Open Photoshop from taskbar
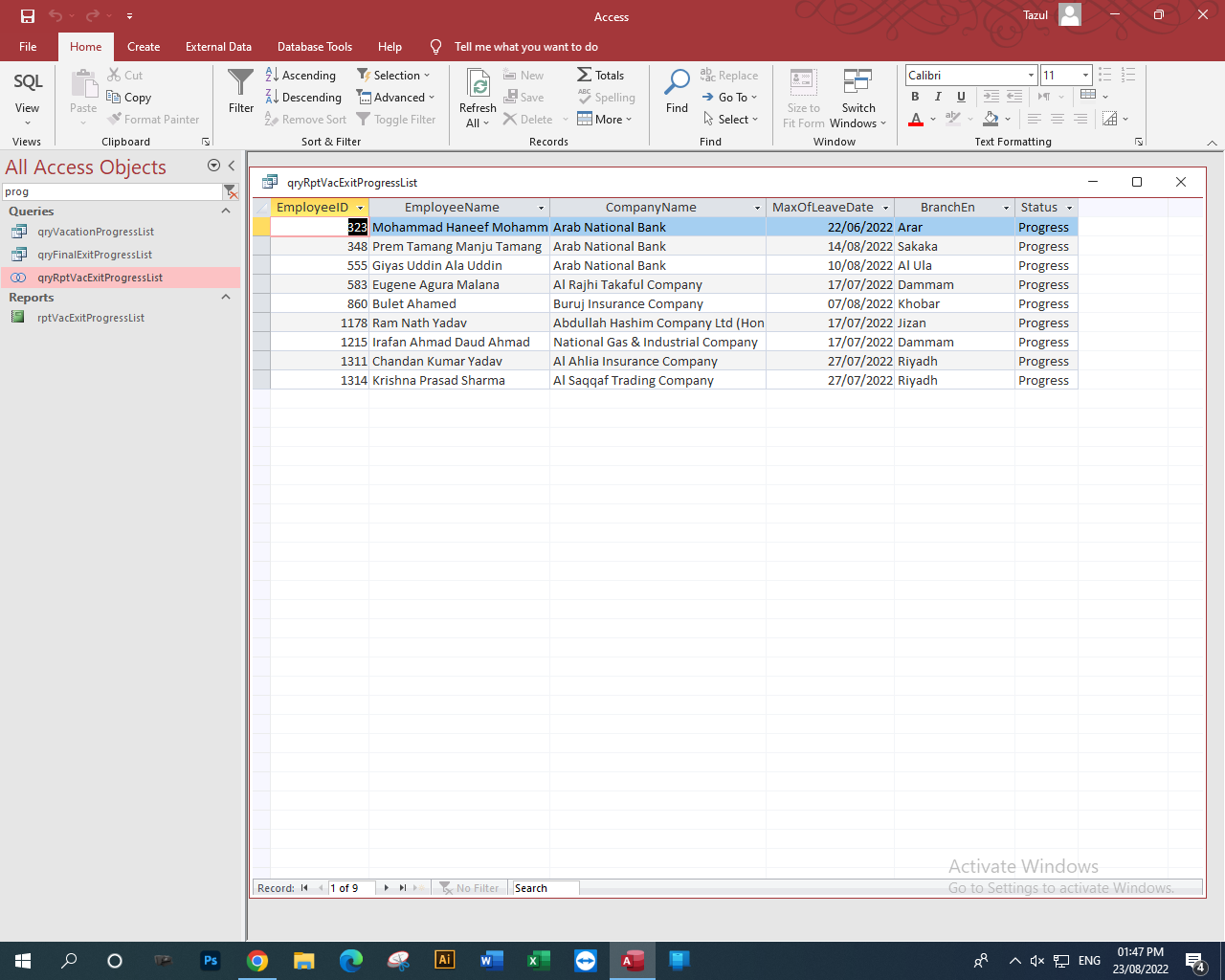 pyautogui.click(x=211, y=960)
